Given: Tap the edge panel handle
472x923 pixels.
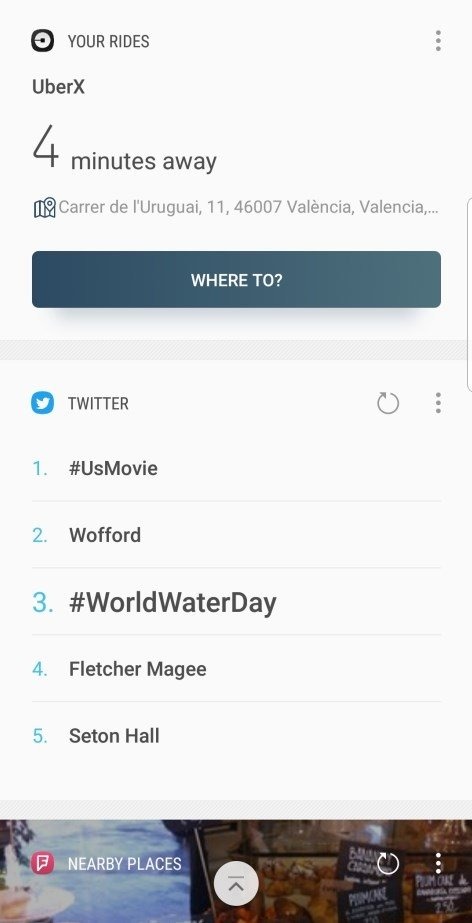Looking at the screenshot, I should (469, 294).
